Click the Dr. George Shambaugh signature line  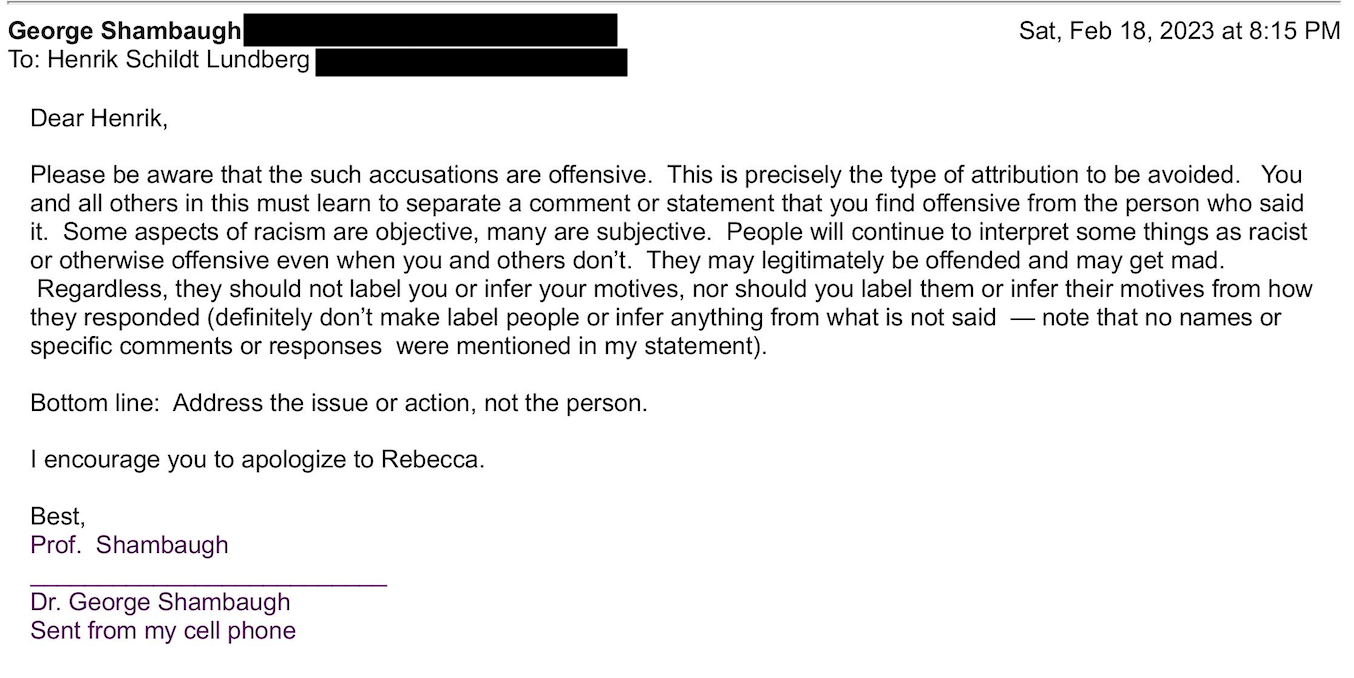pos(160,602)
